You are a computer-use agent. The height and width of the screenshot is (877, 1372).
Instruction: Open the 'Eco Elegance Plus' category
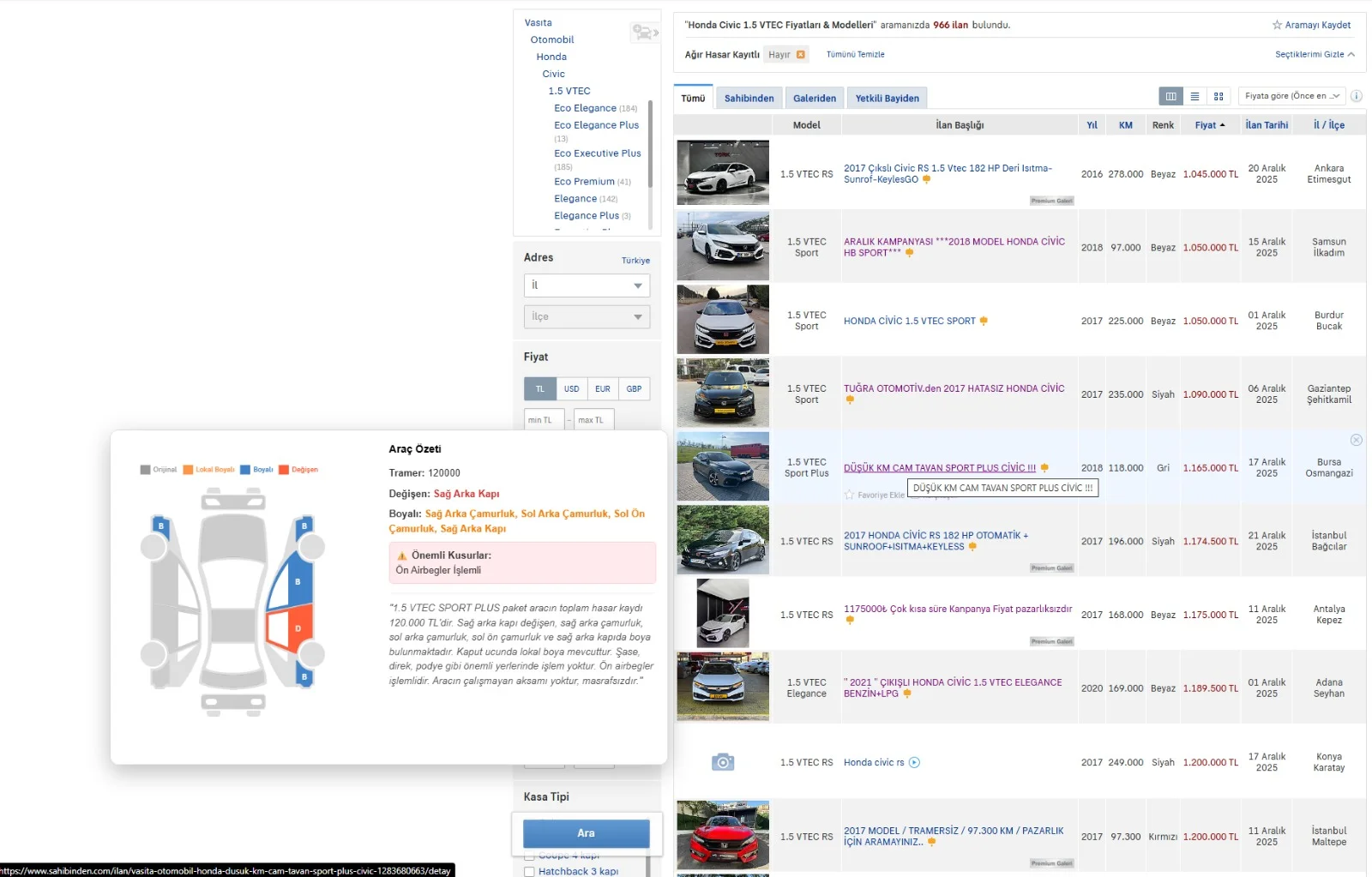click(x=597, y=125)
